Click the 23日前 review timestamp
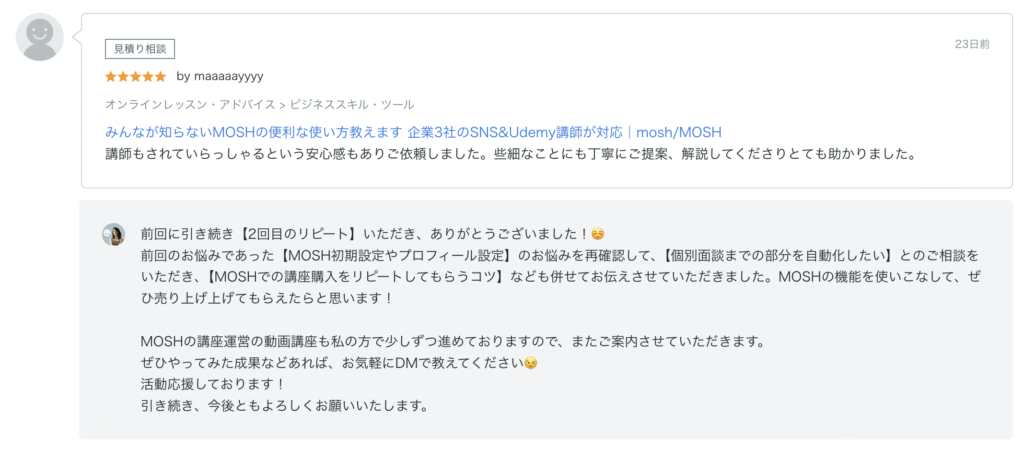 pyautogui.click(x=972, y=45)
